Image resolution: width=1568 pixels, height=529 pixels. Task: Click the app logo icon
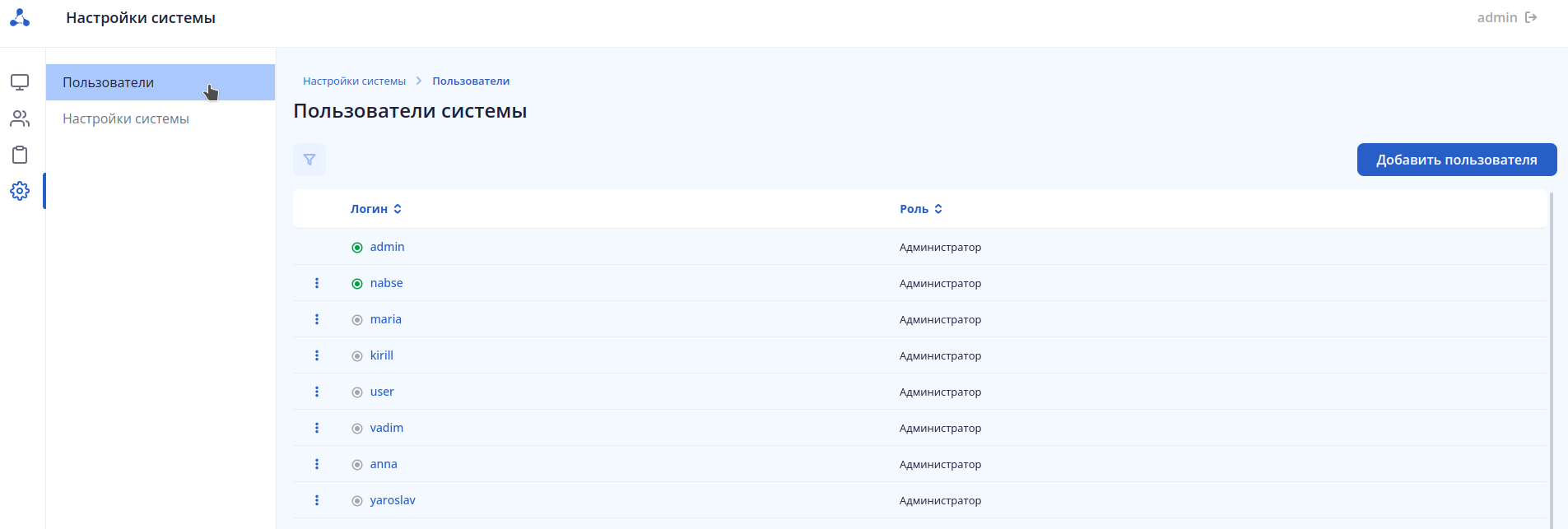pos(20,17)
